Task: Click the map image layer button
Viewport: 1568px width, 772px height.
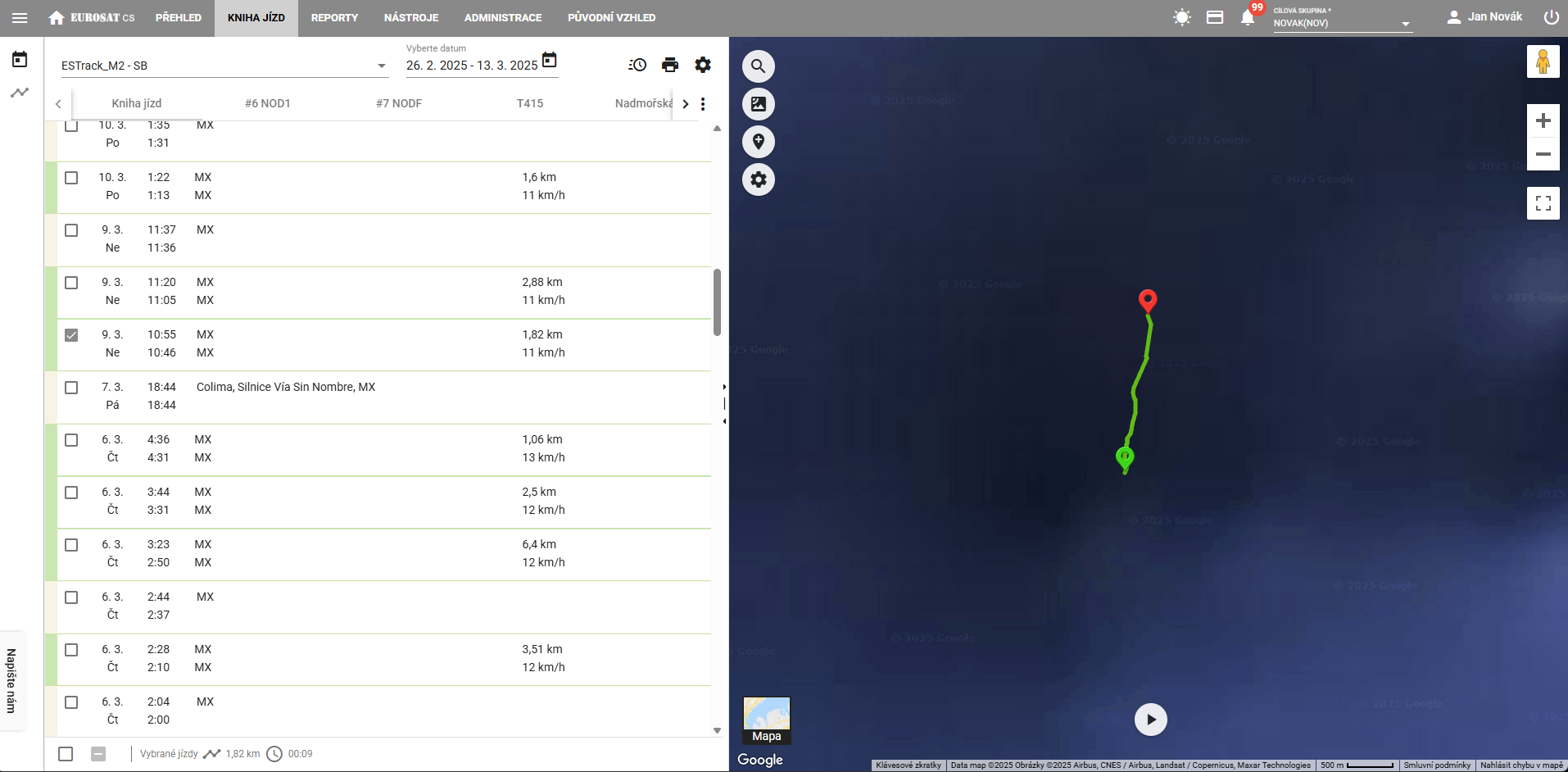Action: pos(759,104)
